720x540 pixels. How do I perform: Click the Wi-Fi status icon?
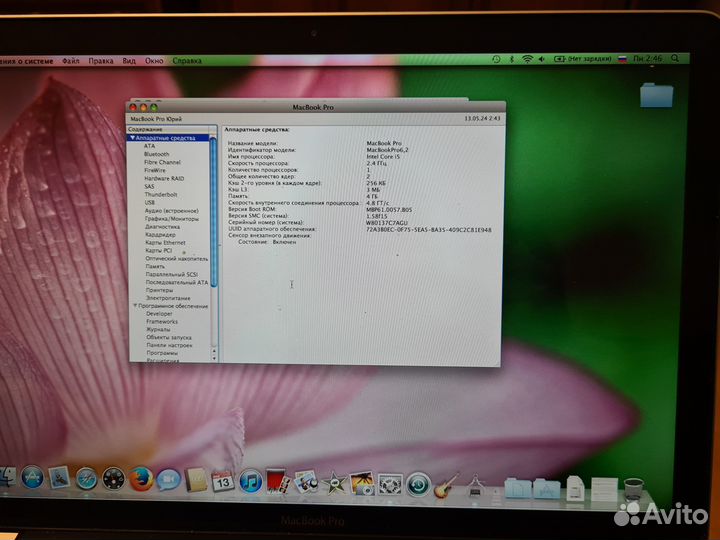click(527, 59)
